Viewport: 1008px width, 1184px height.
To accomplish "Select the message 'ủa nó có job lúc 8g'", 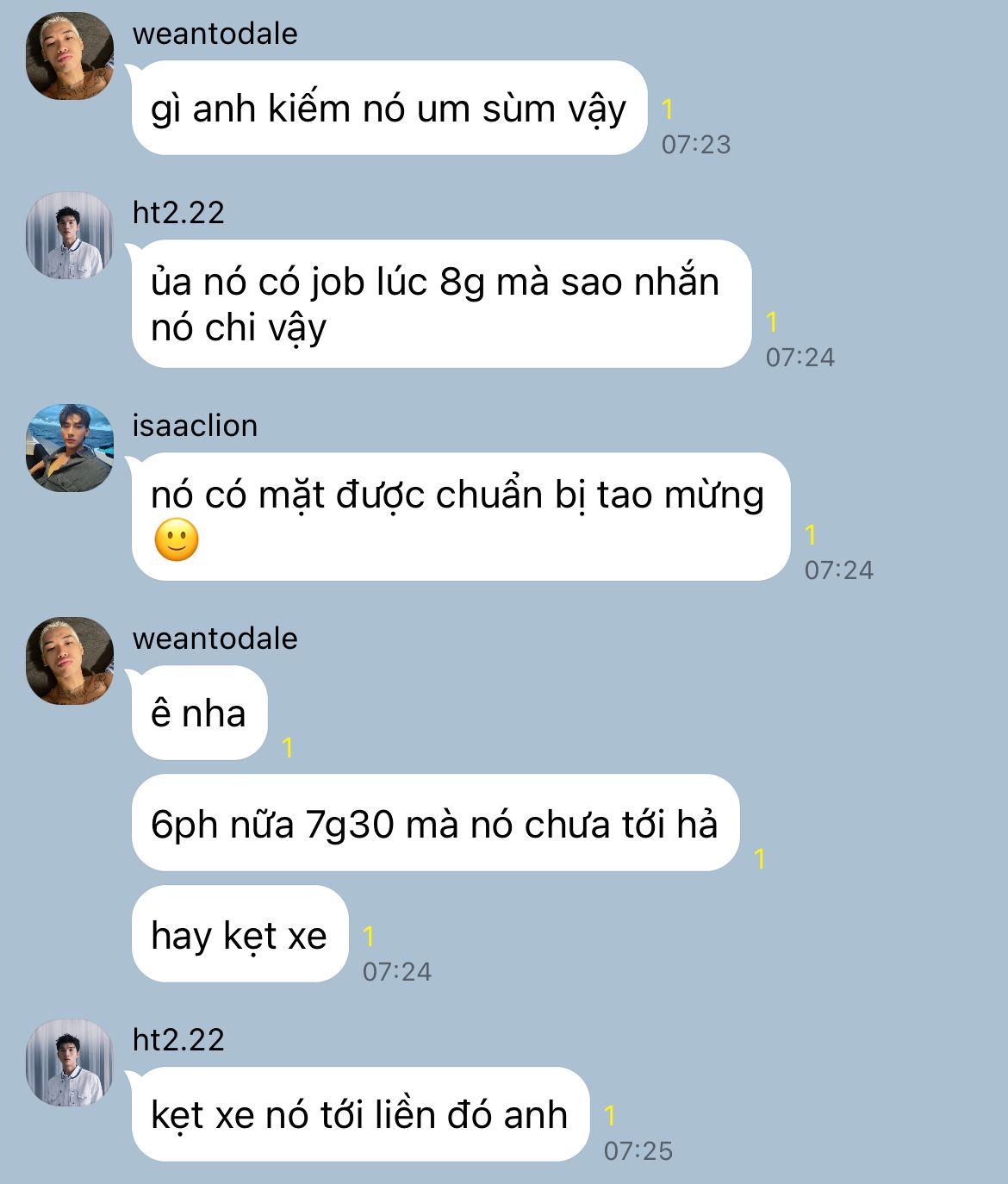I will pos(442,303).
